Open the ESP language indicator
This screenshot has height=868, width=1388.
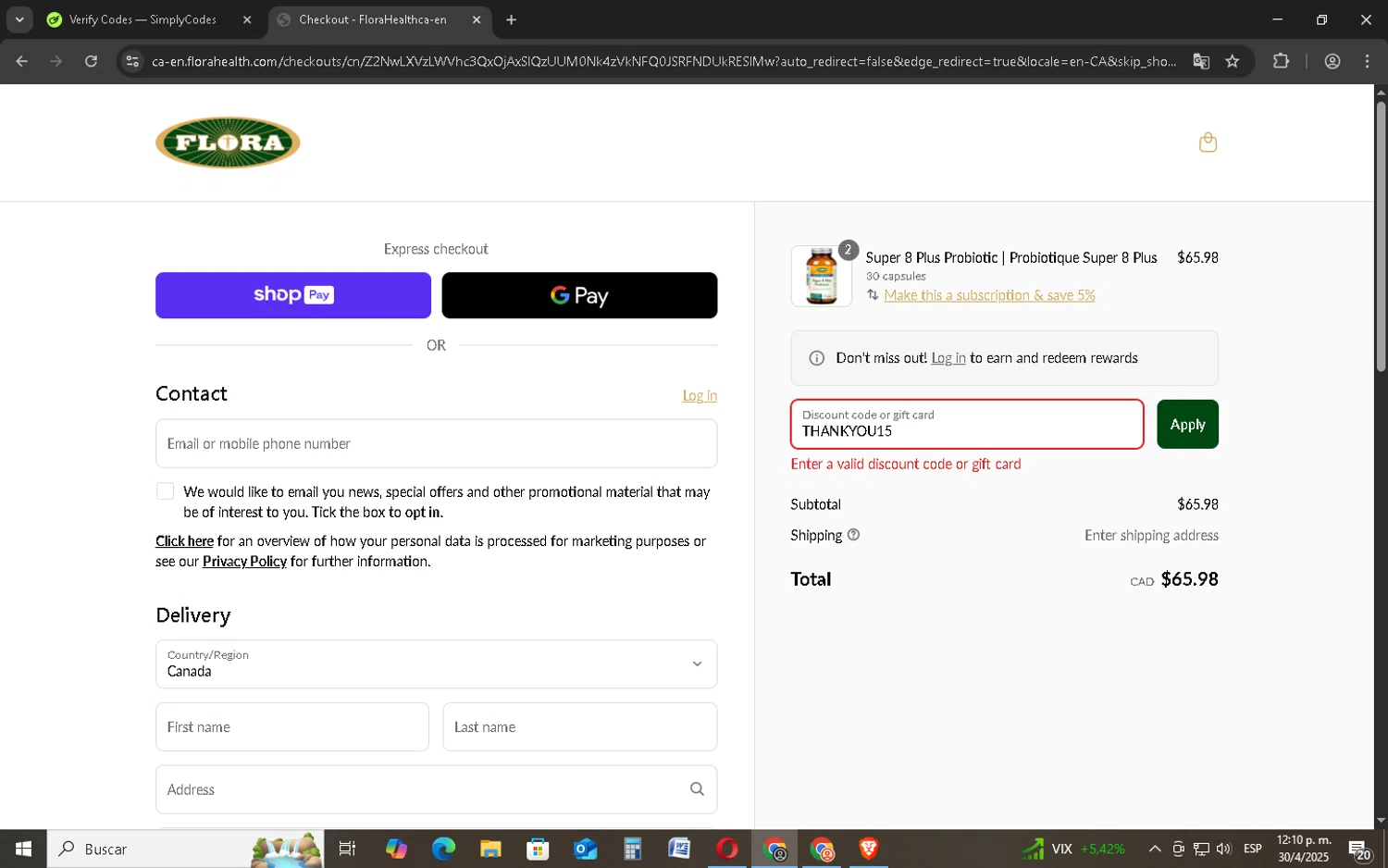1252,849
